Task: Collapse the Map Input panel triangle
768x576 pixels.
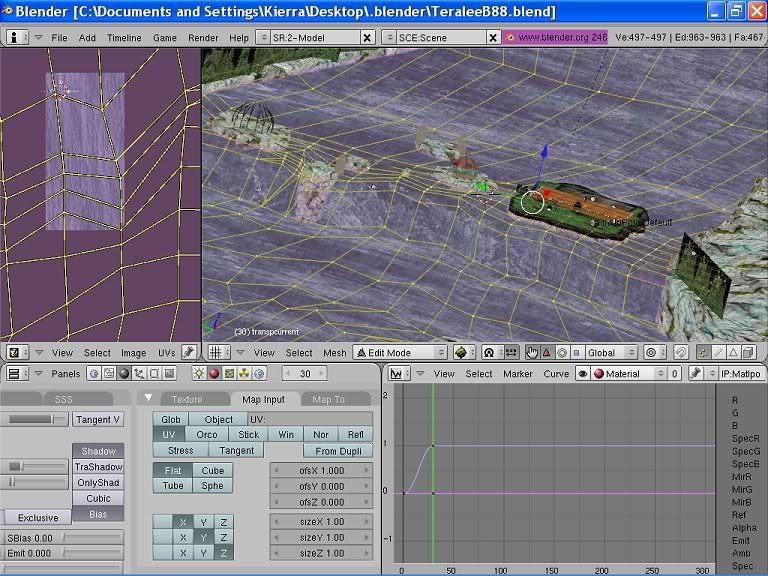Action: 148,398
